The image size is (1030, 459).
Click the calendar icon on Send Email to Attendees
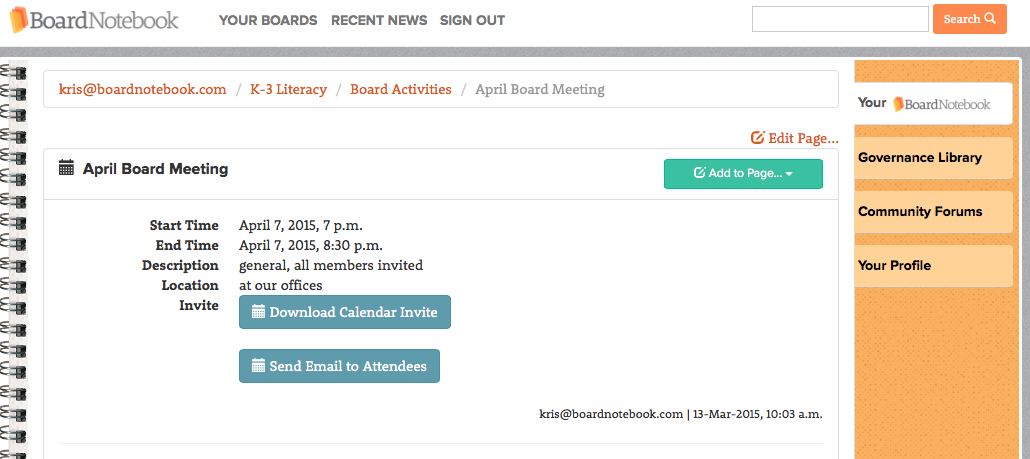(258, 366)
